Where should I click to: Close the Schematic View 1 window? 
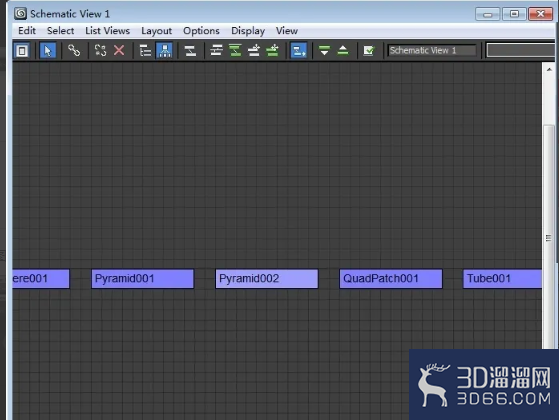(540, 14)
